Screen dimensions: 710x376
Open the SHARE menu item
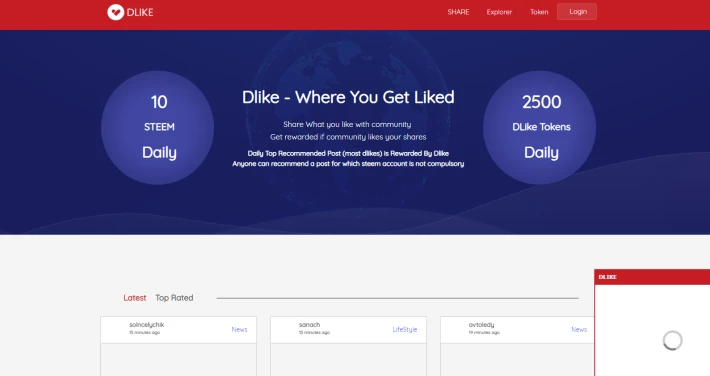pyautogui.click(x=458, y=12)
